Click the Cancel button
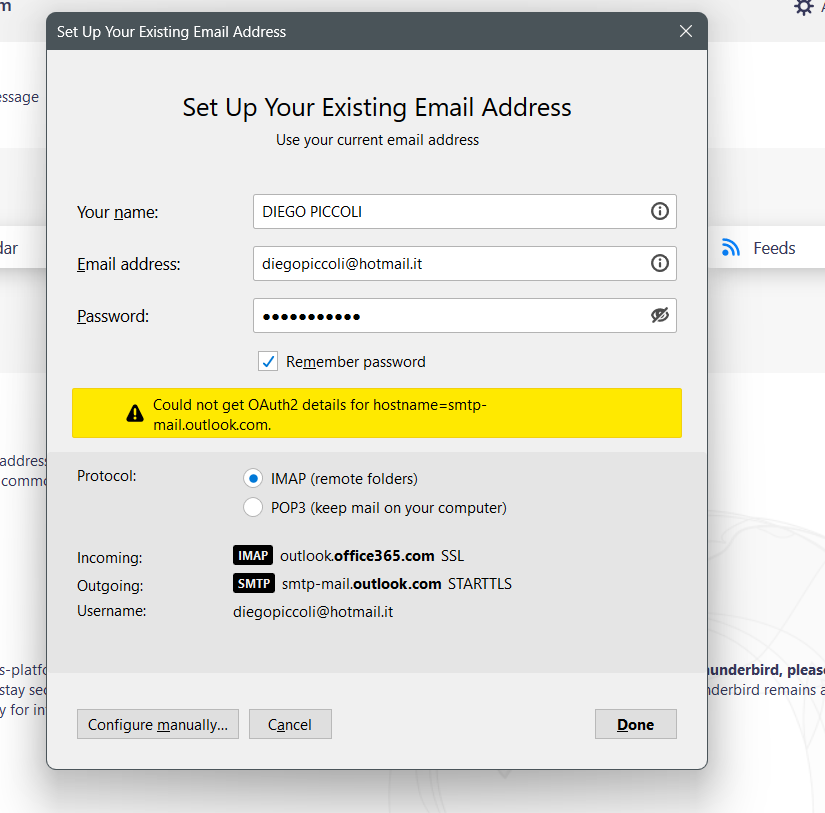This screenshot has height=813, width=825. coord(290,724)
